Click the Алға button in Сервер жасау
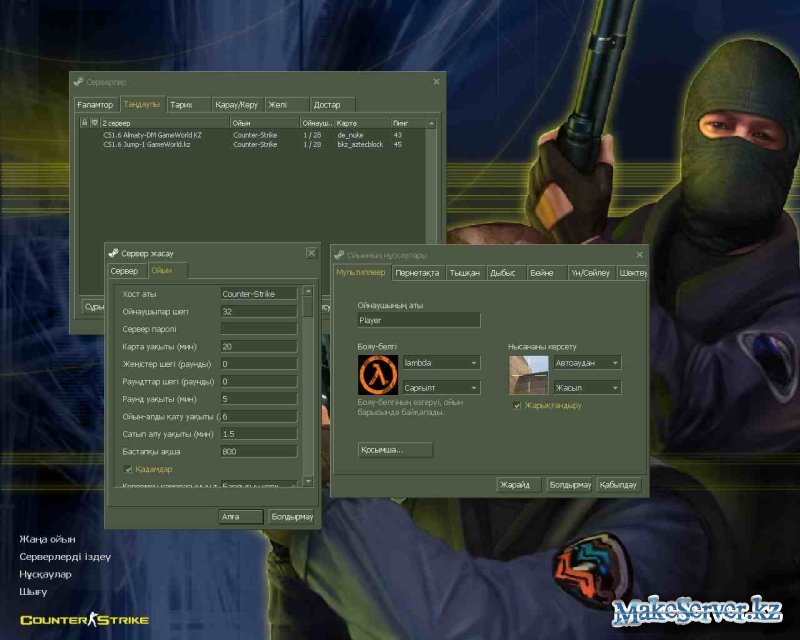The width and height of the screenshot is (800, 640). [241, 516]
